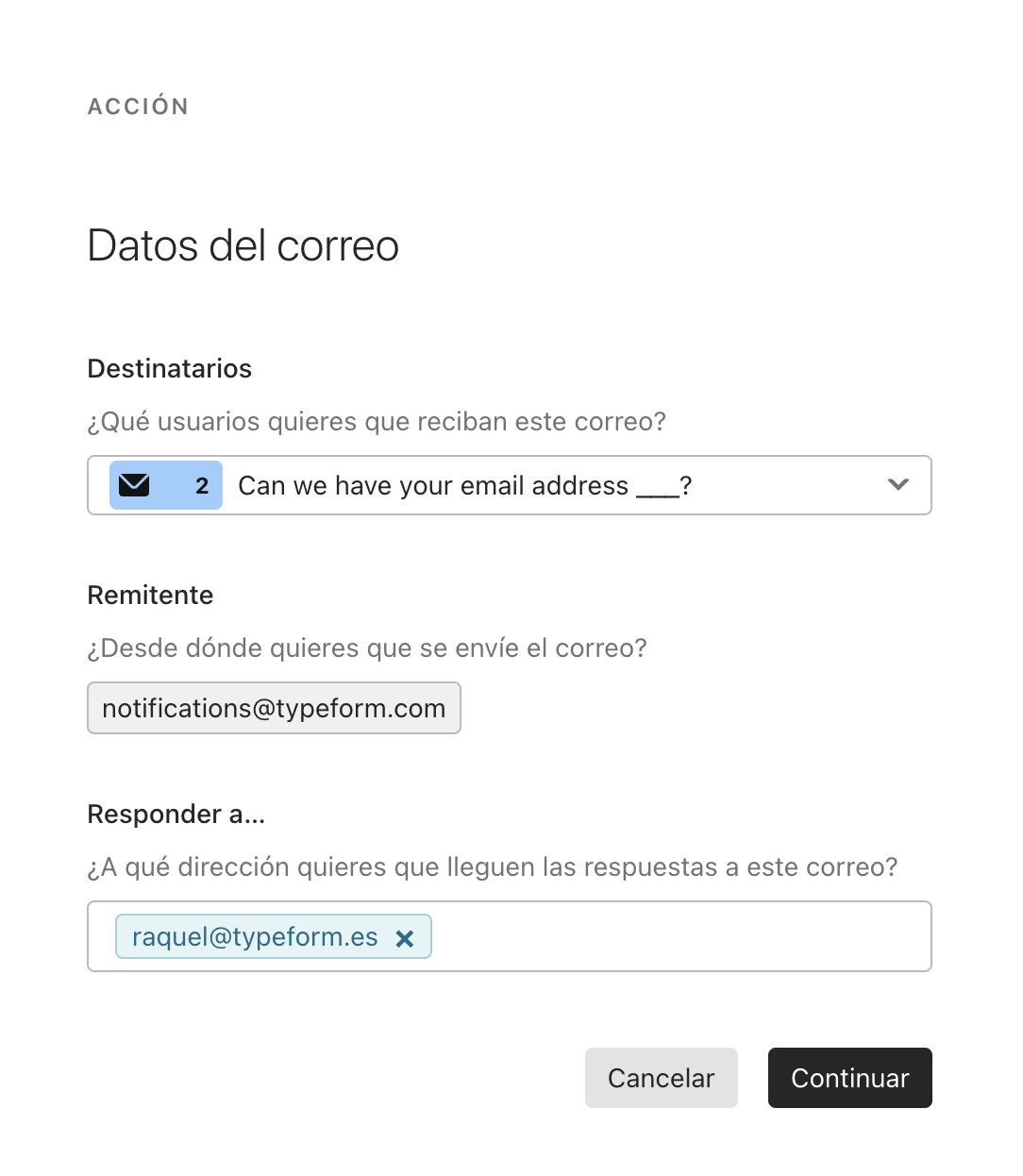
Task: Click the '¿A qué dirección quieres' helper text
Action: pyautogui.click(x=493, y=866)
